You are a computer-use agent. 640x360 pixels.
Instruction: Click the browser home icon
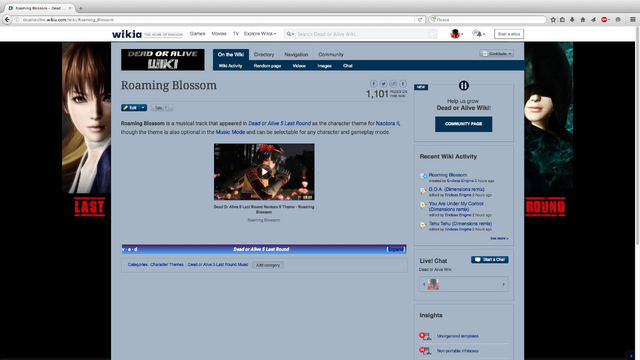pos(582,20)
